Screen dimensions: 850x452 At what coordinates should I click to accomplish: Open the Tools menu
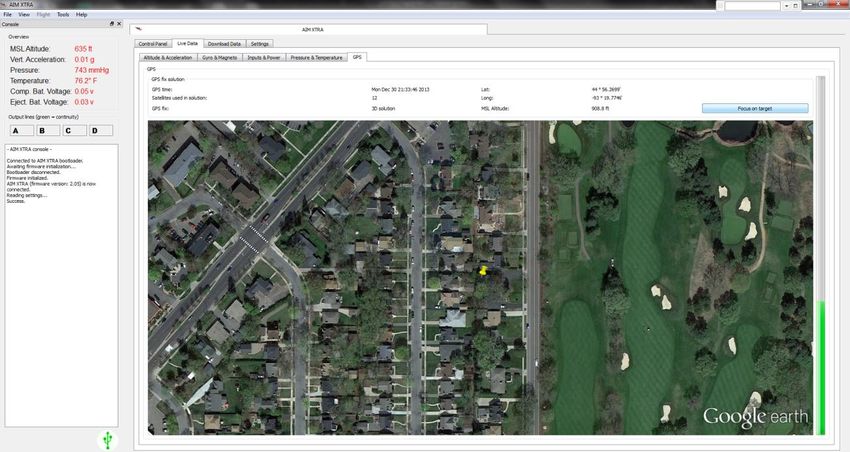click(63, 15)
